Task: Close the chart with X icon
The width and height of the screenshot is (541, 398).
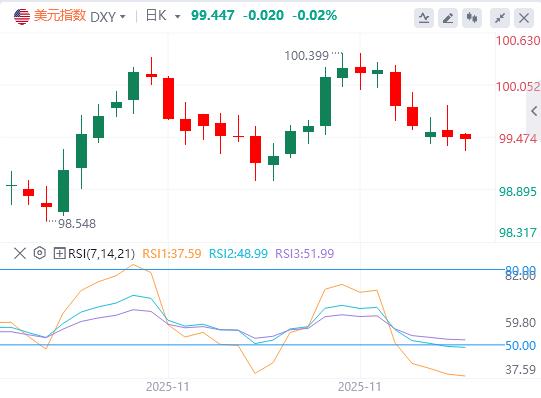Action: [524, 17]
